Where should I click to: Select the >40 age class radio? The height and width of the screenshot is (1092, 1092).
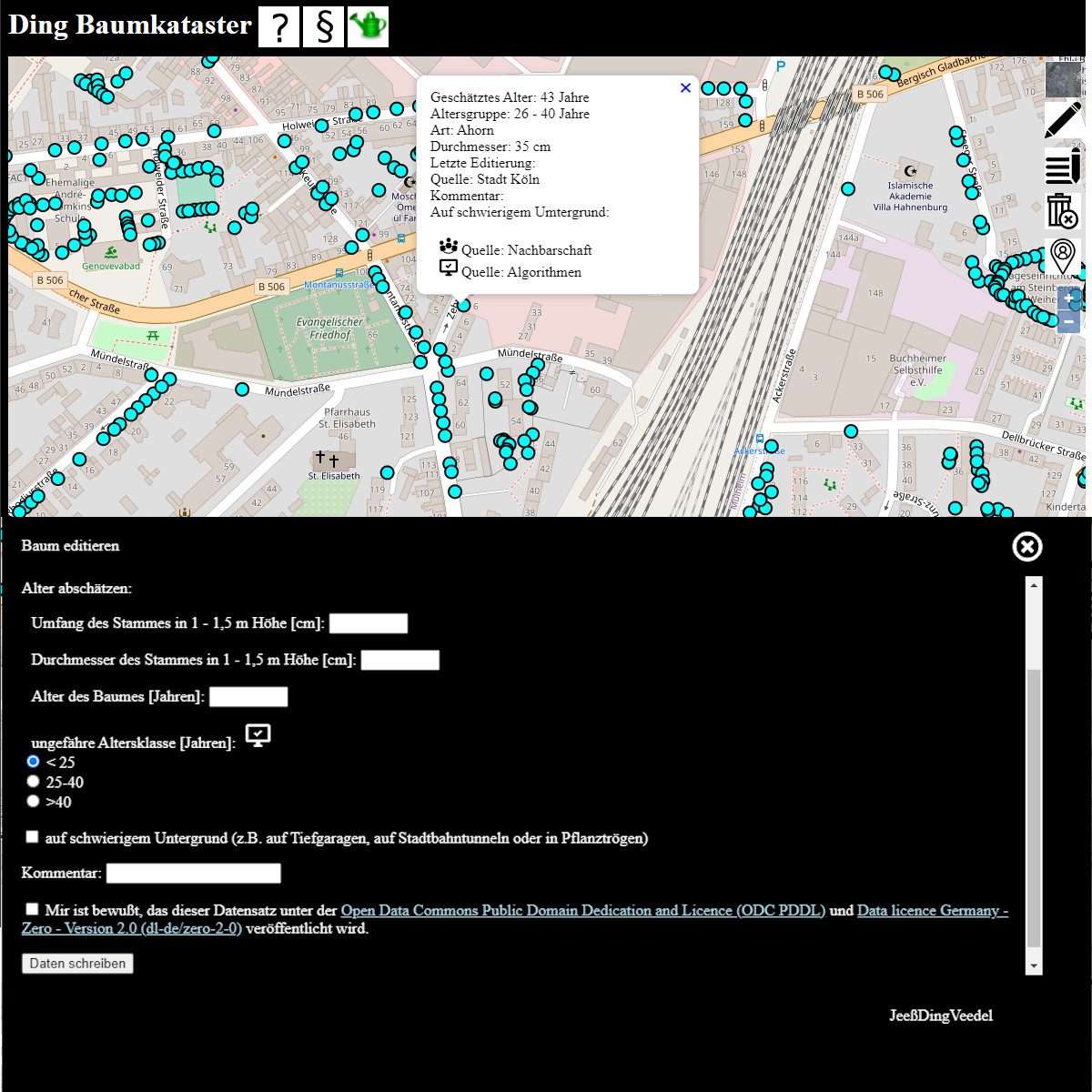click(x=34, y=802)
